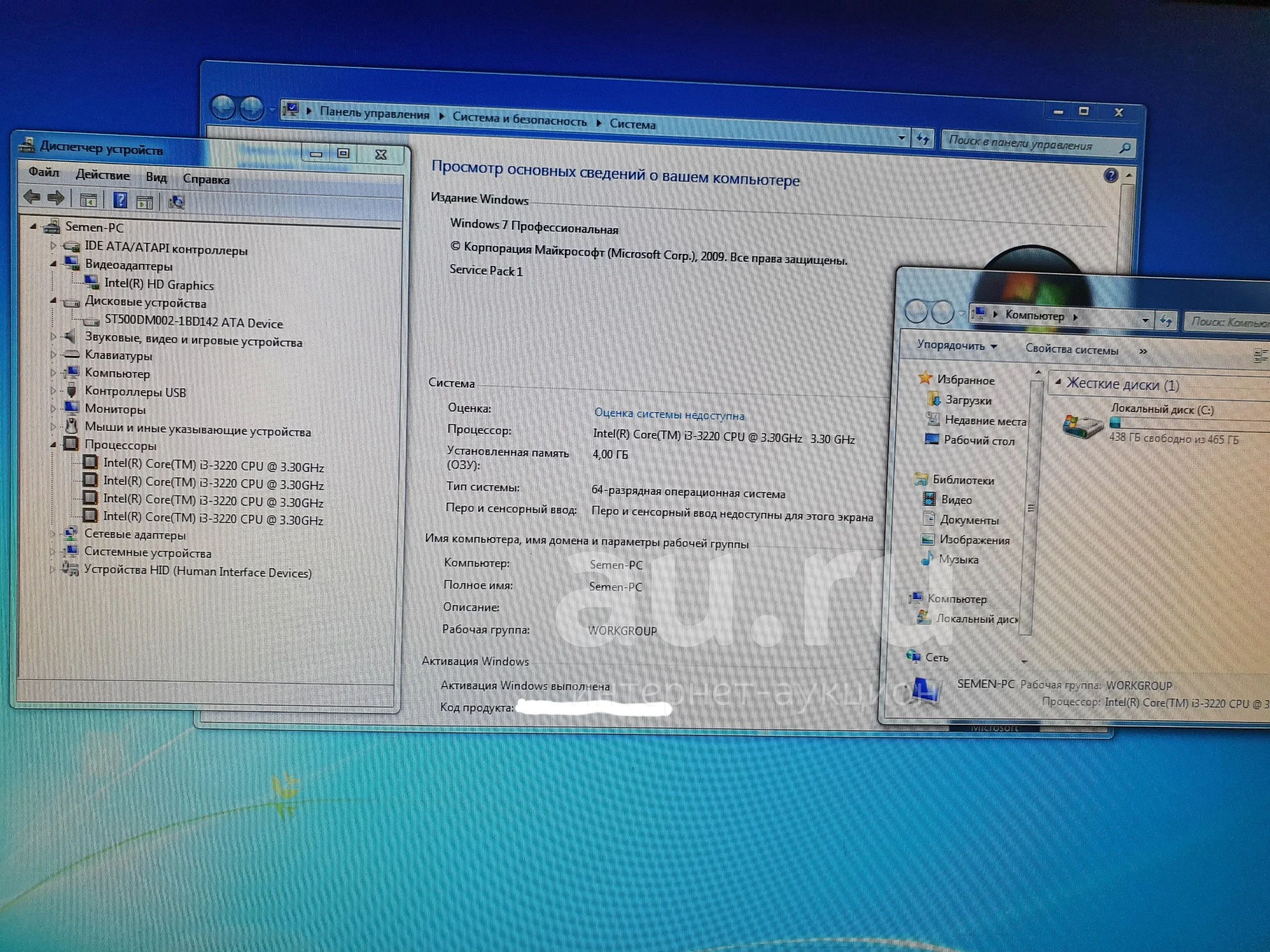Click Системные устройства icon
The height and width of the screenshot is (952, 1270).
(x=71, y=551)
